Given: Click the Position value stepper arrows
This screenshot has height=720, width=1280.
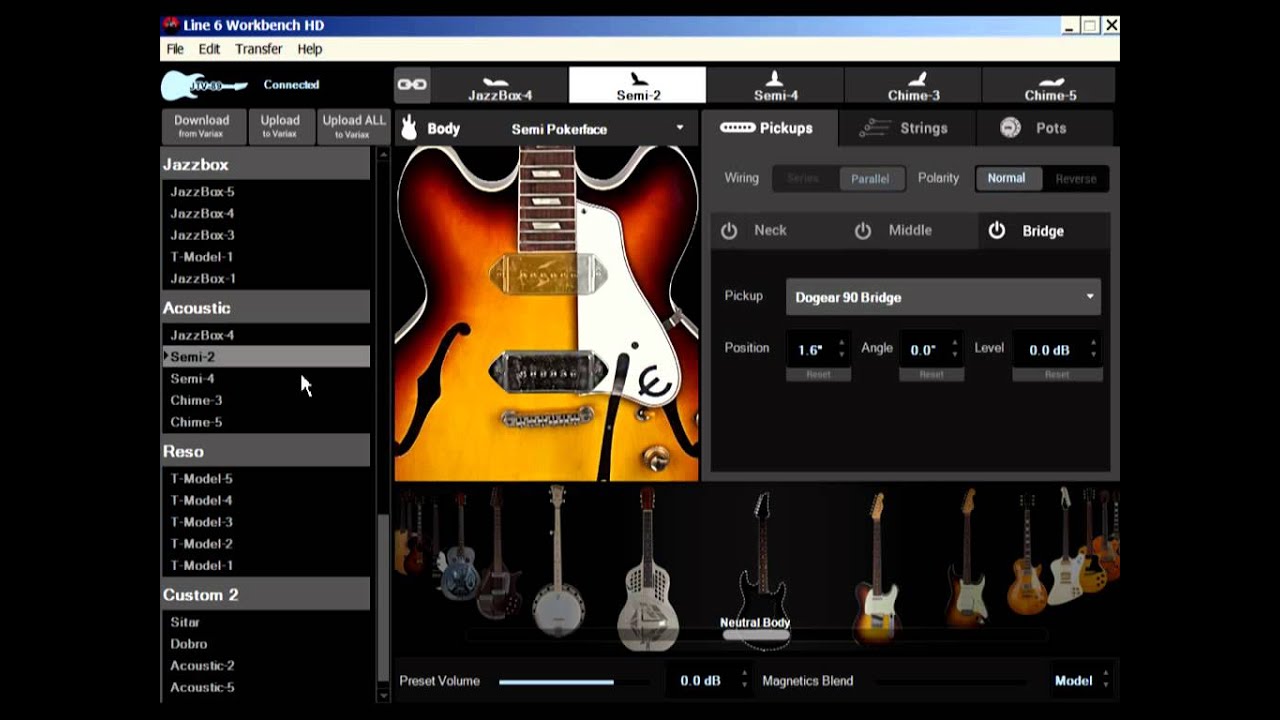Looking at the screenshot, I should pyautogui.click(x=841, y=348).
